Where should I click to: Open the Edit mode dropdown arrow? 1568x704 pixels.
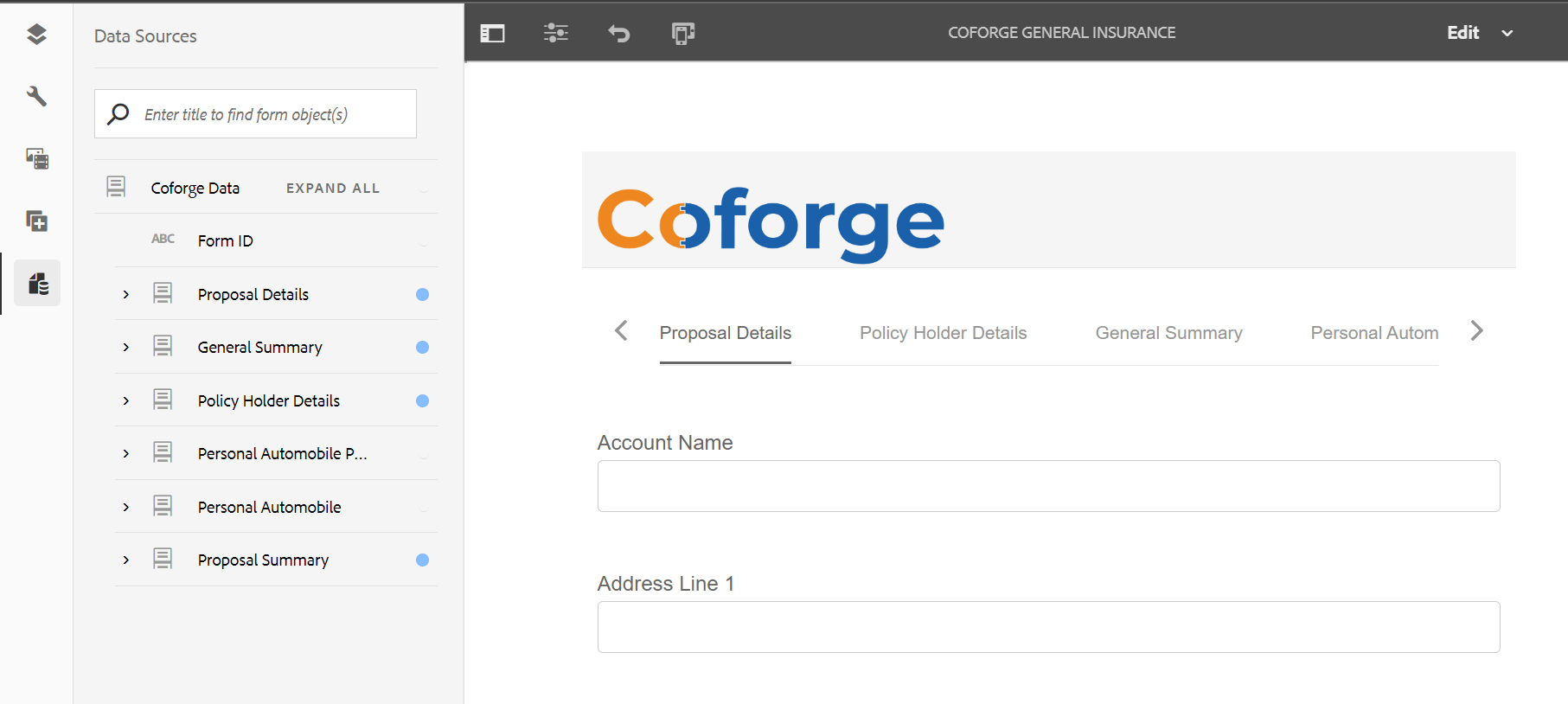pos(1507,34)
